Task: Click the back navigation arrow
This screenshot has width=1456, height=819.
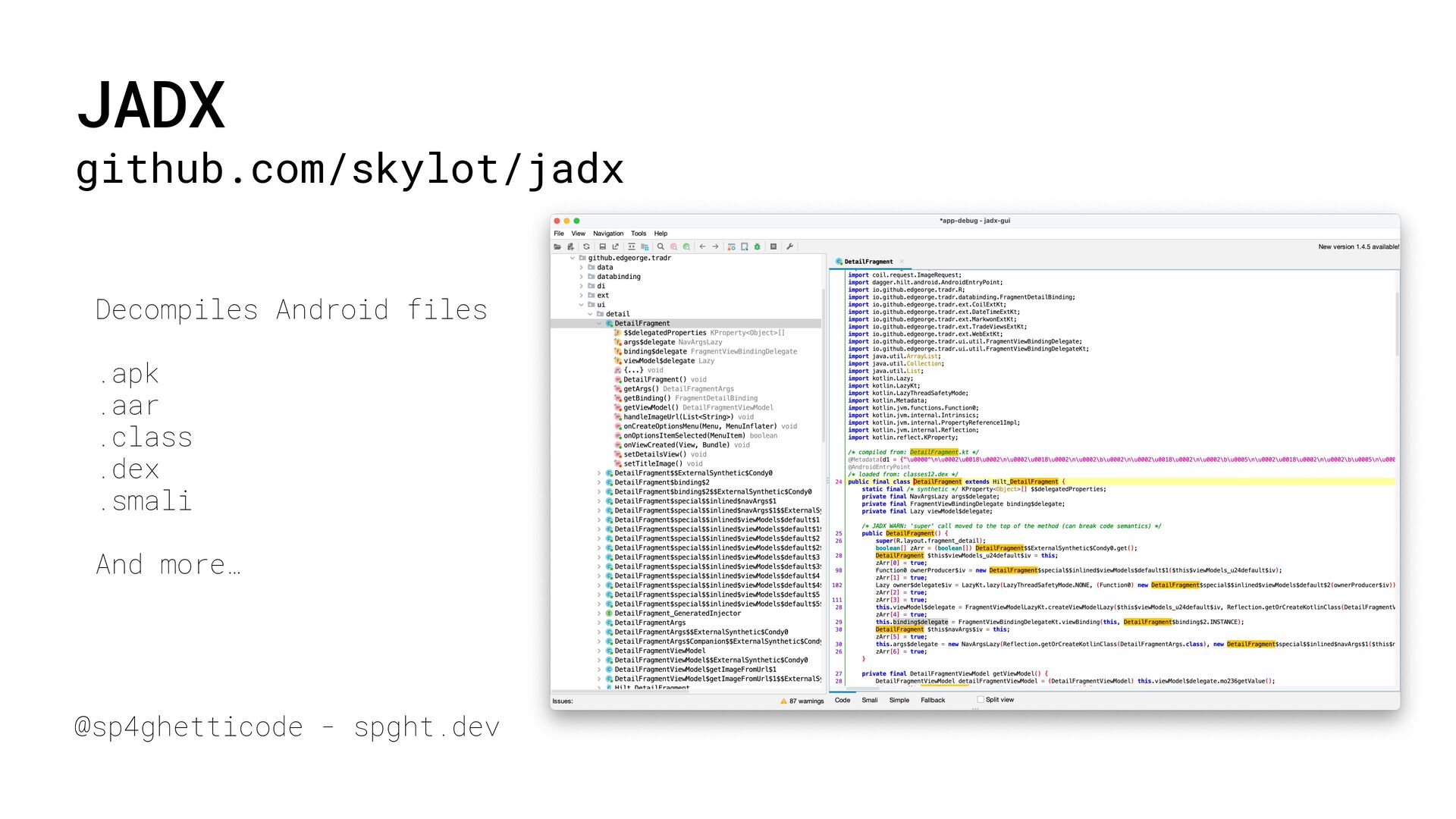Action: click(702, 246)
